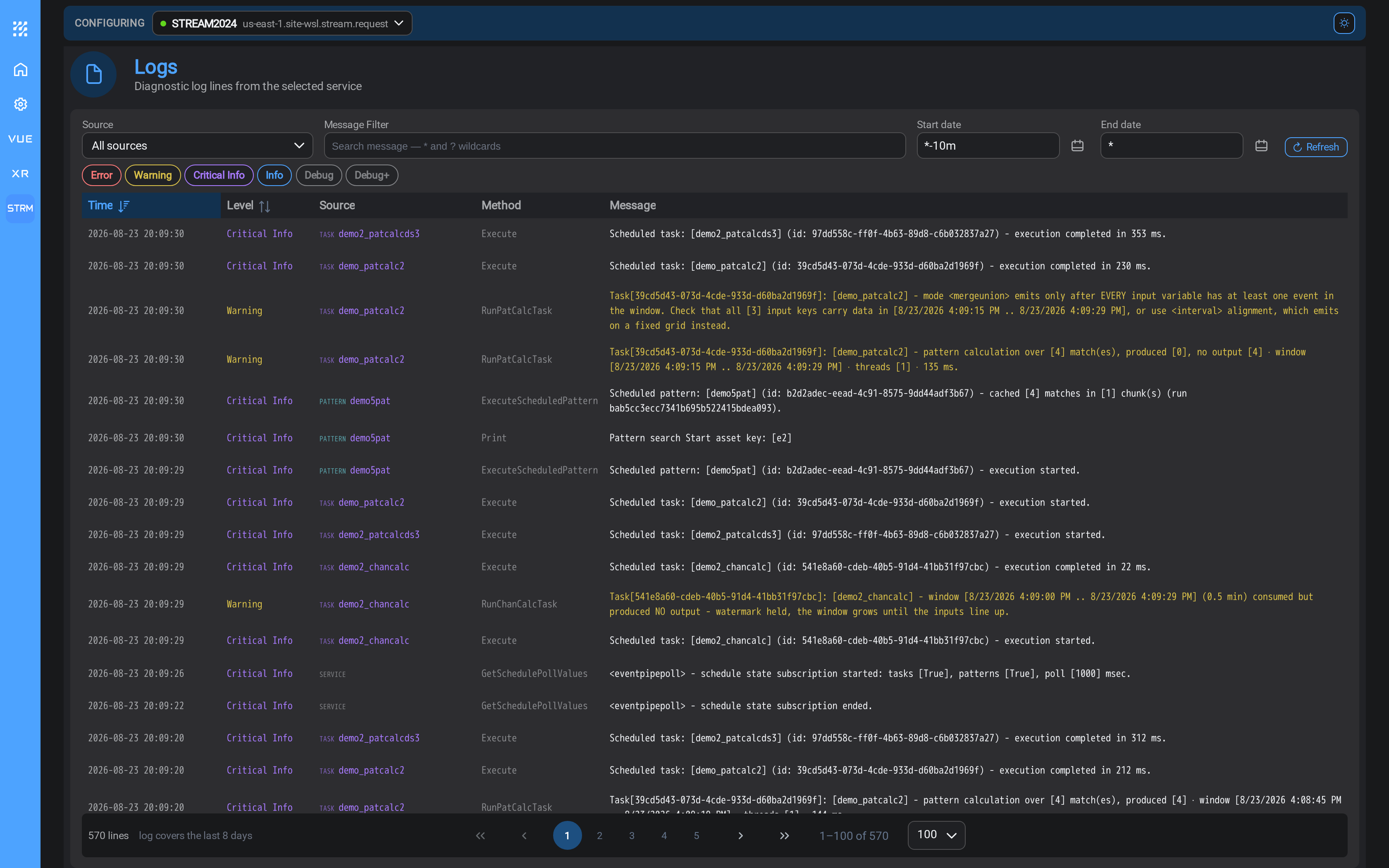Enable Debug level filter

point(319,175)
